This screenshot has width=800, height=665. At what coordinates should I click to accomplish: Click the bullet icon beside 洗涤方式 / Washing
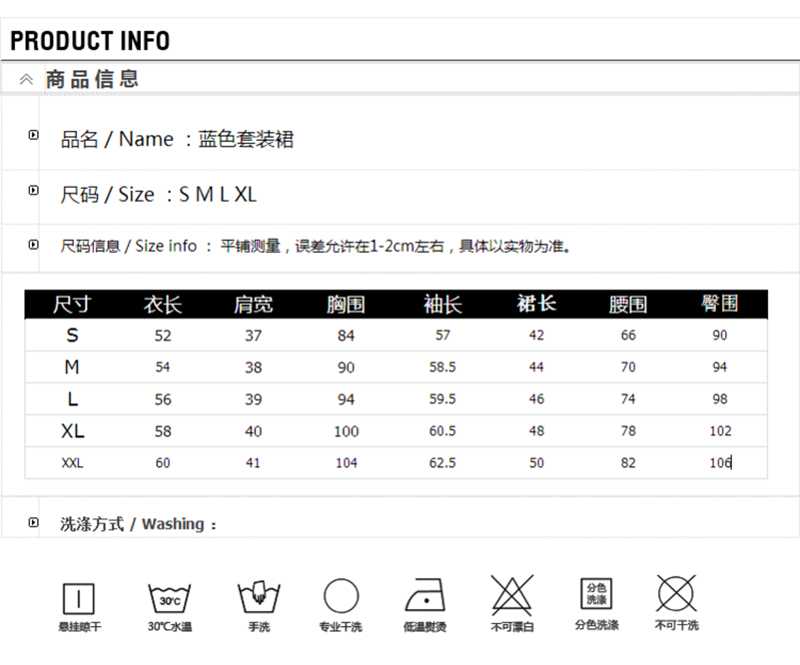point(34,522)
